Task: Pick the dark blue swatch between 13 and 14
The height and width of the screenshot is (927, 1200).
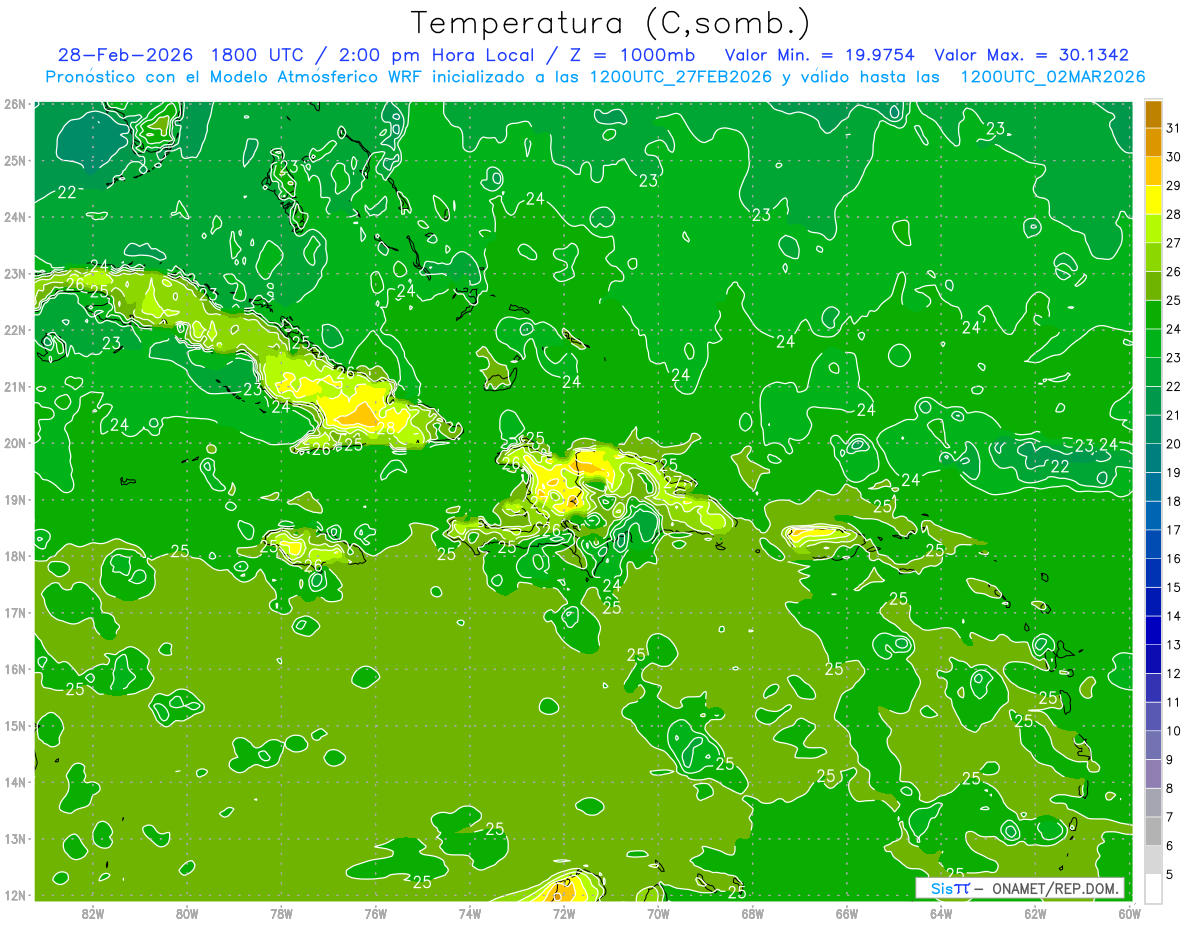Action: [x=1153, y=630]
